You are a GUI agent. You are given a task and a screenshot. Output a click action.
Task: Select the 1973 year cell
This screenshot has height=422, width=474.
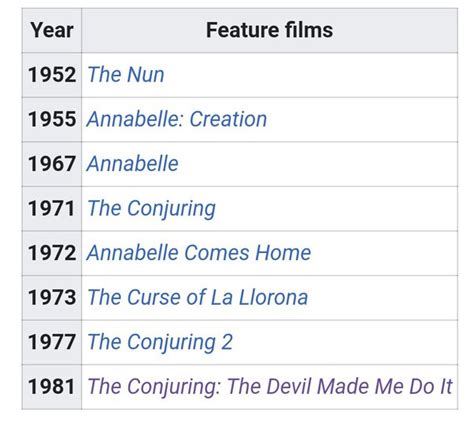tap(52, 298)
